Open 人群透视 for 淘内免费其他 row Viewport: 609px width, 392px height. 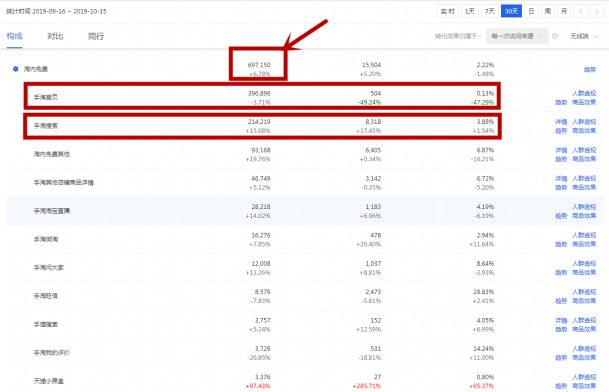click(x=584, y=150)
